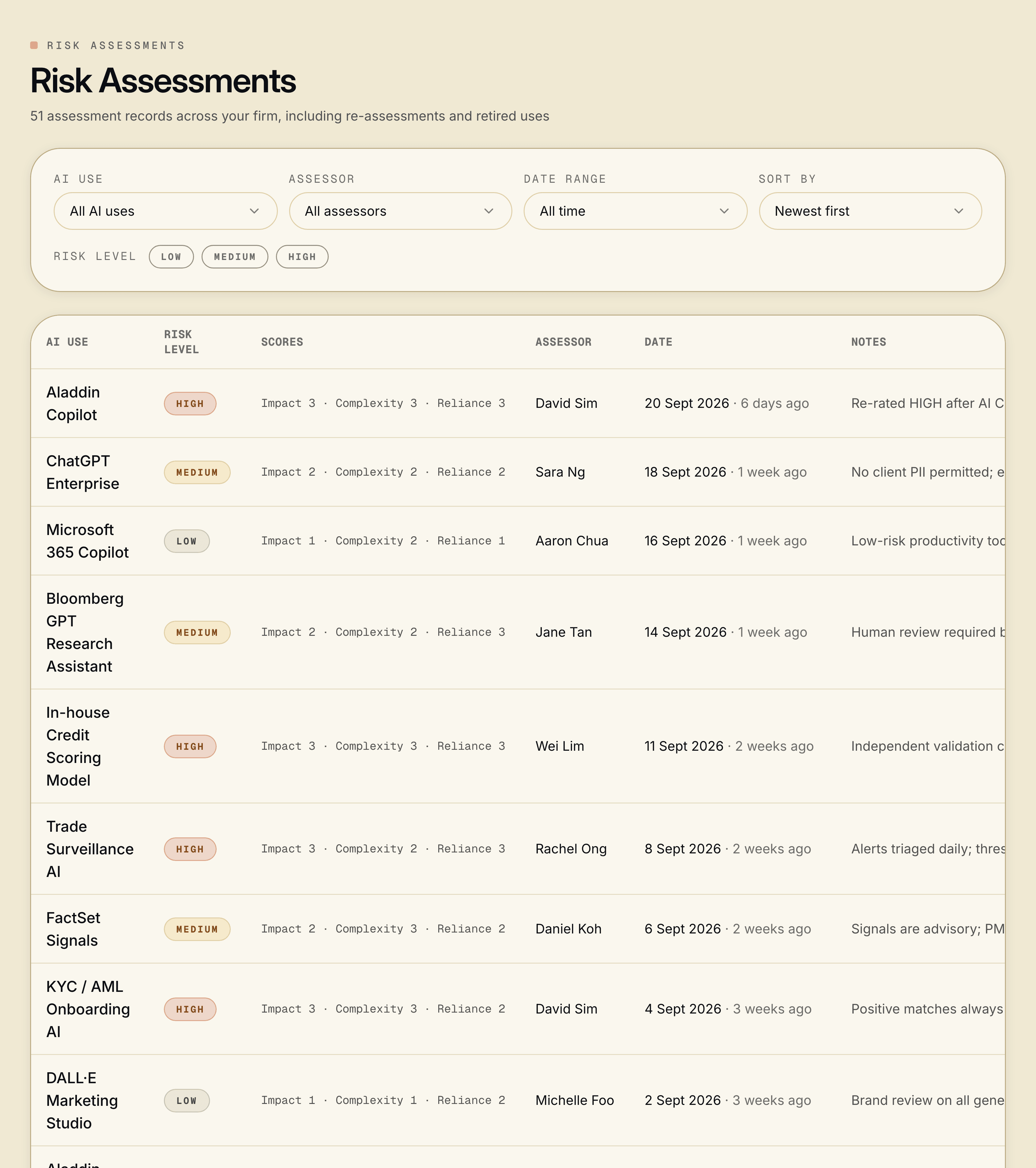Viewport: 1036px width, 1168px height.
Task: Select the DALL·E Marketing Studio row name
Action: tap(82, 1100)
